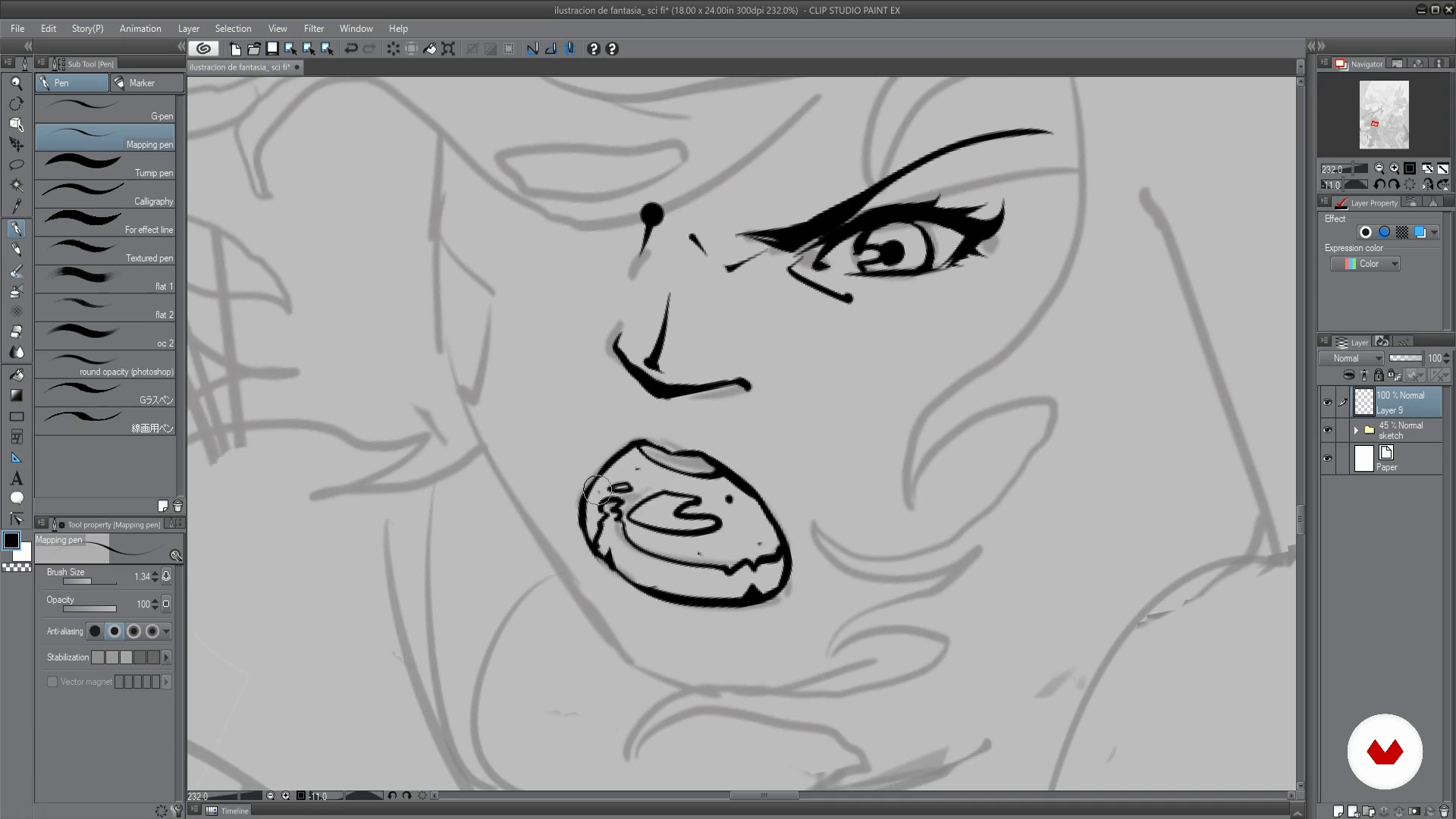Select the Gradient tool

click(x=16, y=395)
